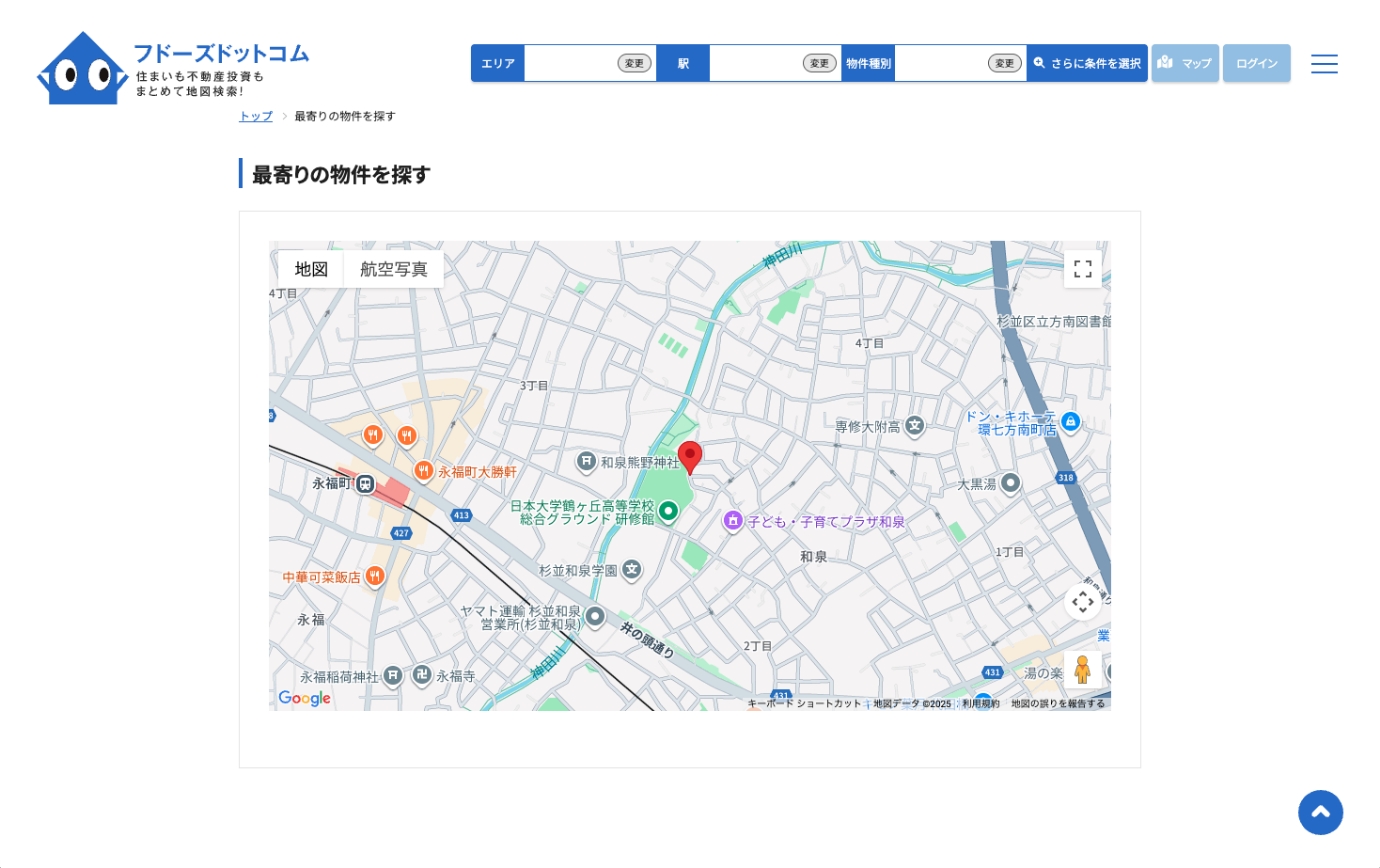Change the 物件種別 property type
Image resolution: width=1380 pixels, height=868 pixels.
coord(1004,63)
